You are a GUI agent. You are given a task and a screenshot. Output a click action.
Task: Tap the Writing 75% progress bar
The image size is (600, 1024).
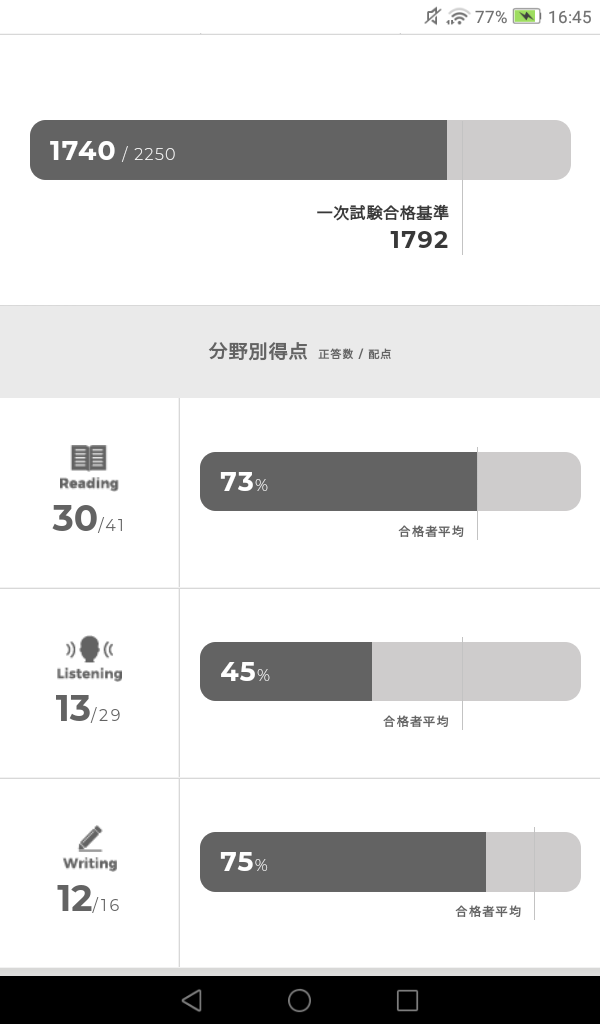tap(390, 862)
